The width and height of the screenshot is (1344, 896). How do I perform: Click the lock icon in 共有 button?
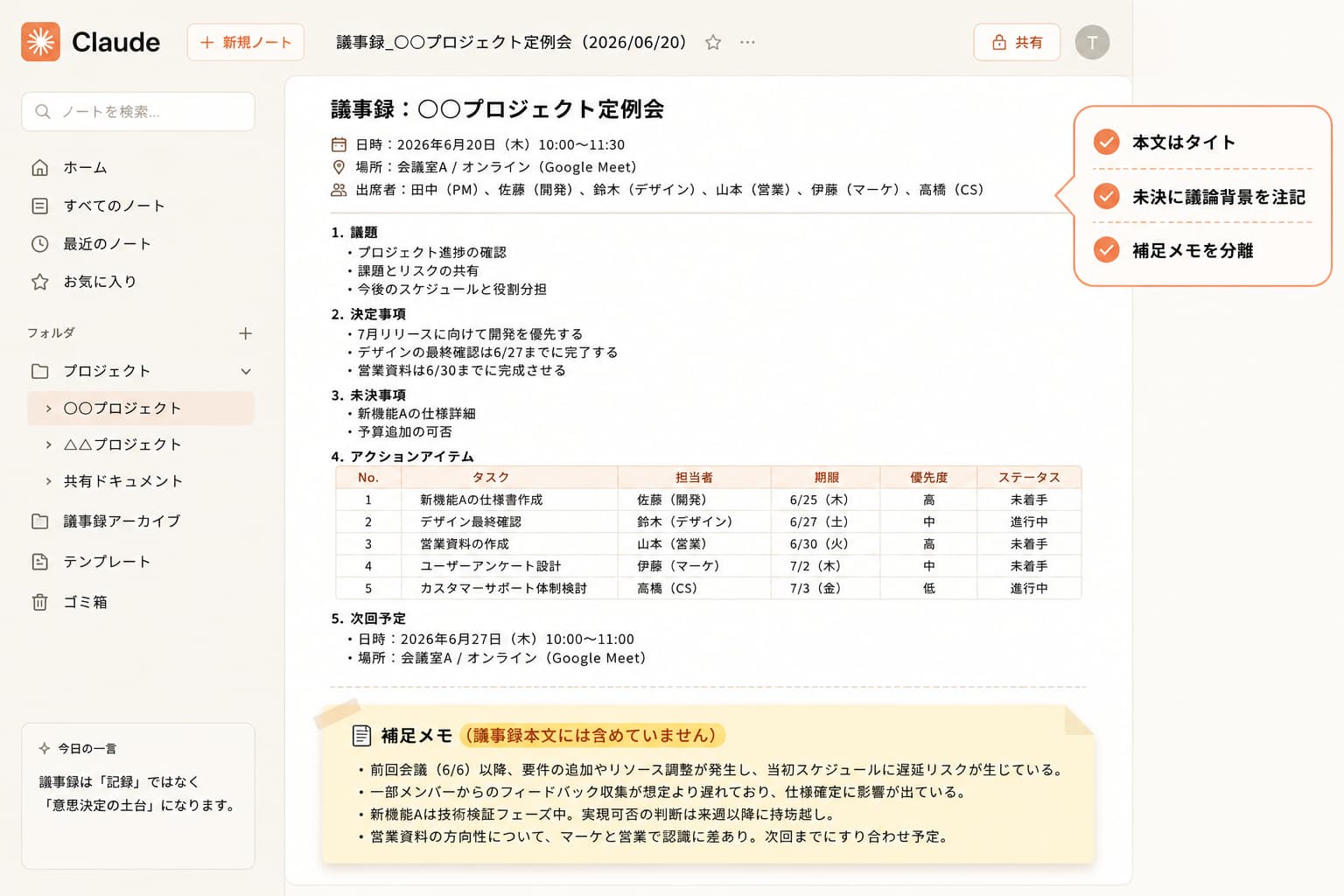pyautogui.click(x=999, y=42)
